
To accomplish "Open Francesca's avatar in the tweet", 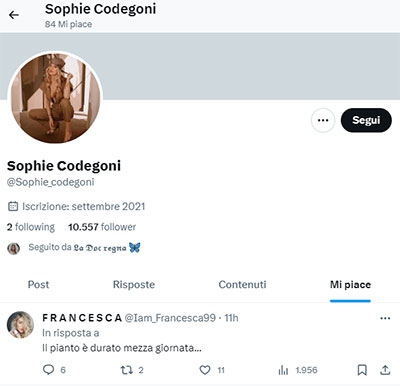I will (20, 325).
